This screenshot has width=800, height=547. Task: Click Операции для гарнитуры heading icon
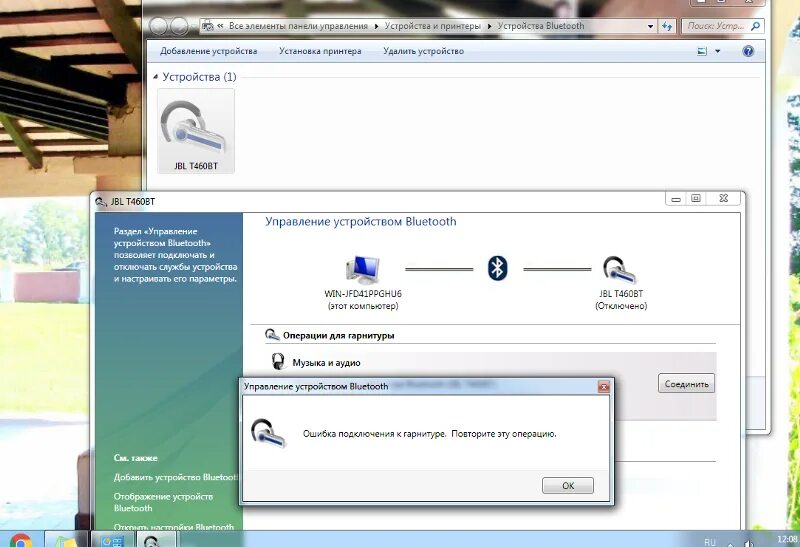pos(272,335)
